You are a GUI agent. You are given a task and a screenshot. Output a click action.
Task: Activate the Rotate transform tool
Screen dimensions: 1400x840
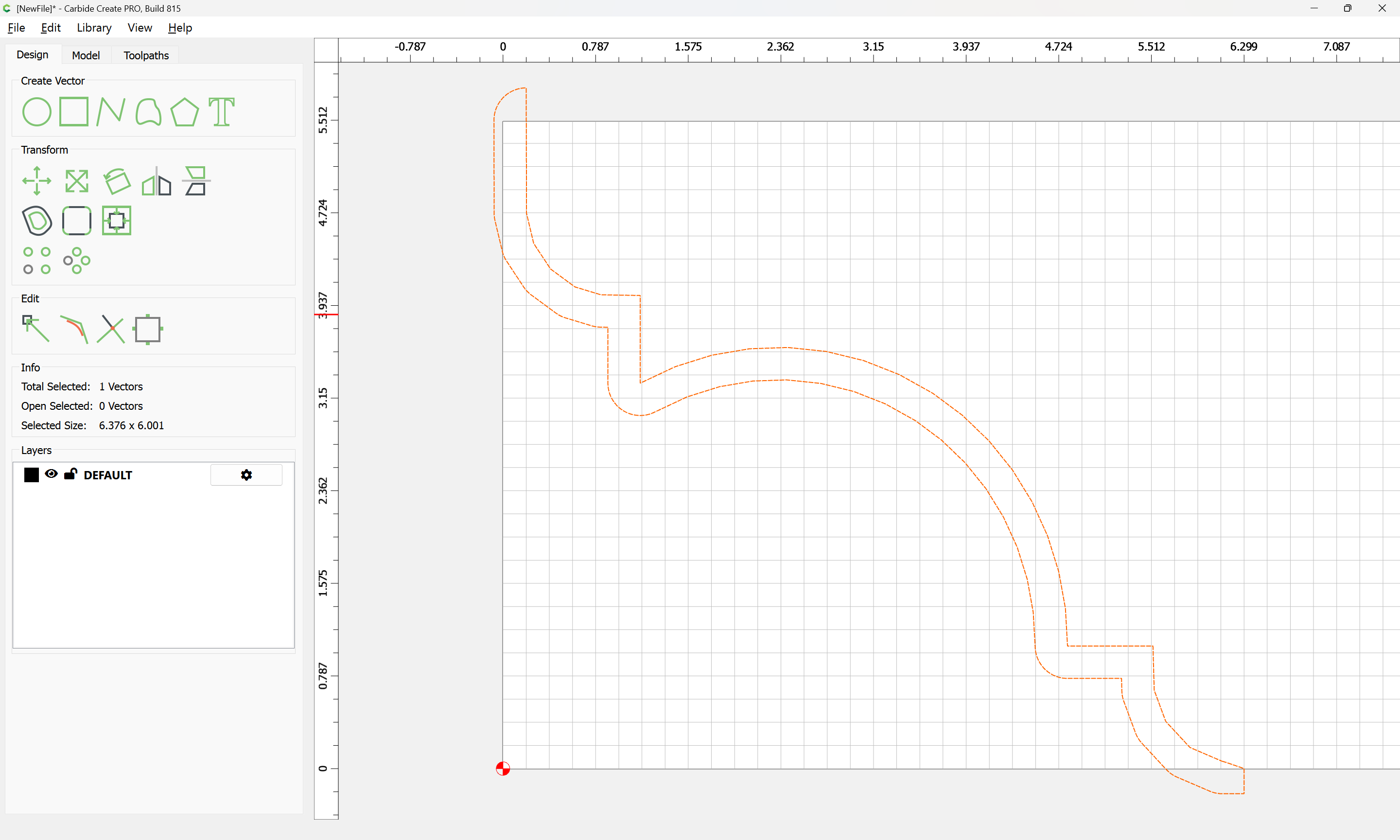tap(117, 181)
